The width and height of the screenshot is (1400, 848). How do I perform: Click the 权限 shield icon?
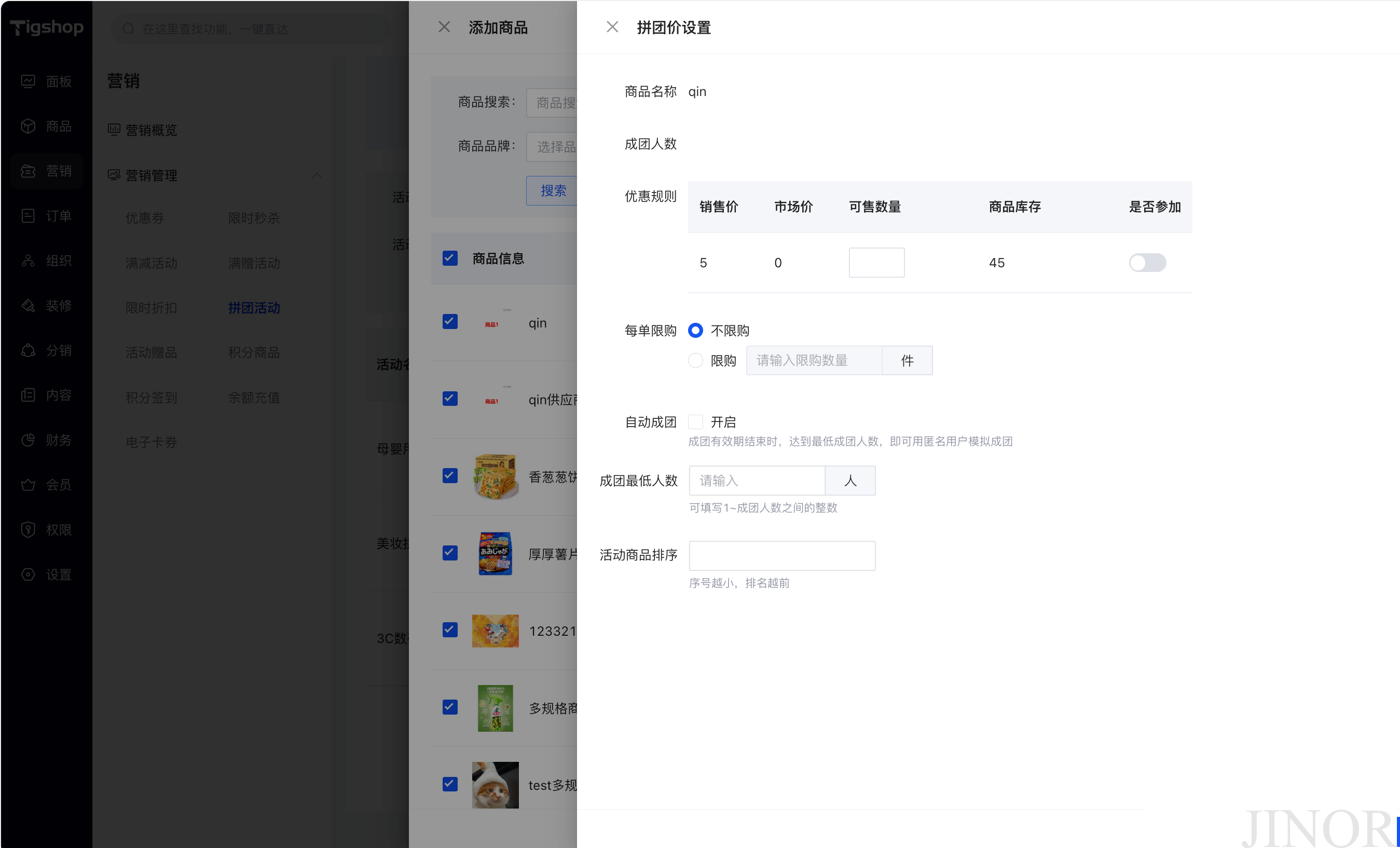[29, 530]
